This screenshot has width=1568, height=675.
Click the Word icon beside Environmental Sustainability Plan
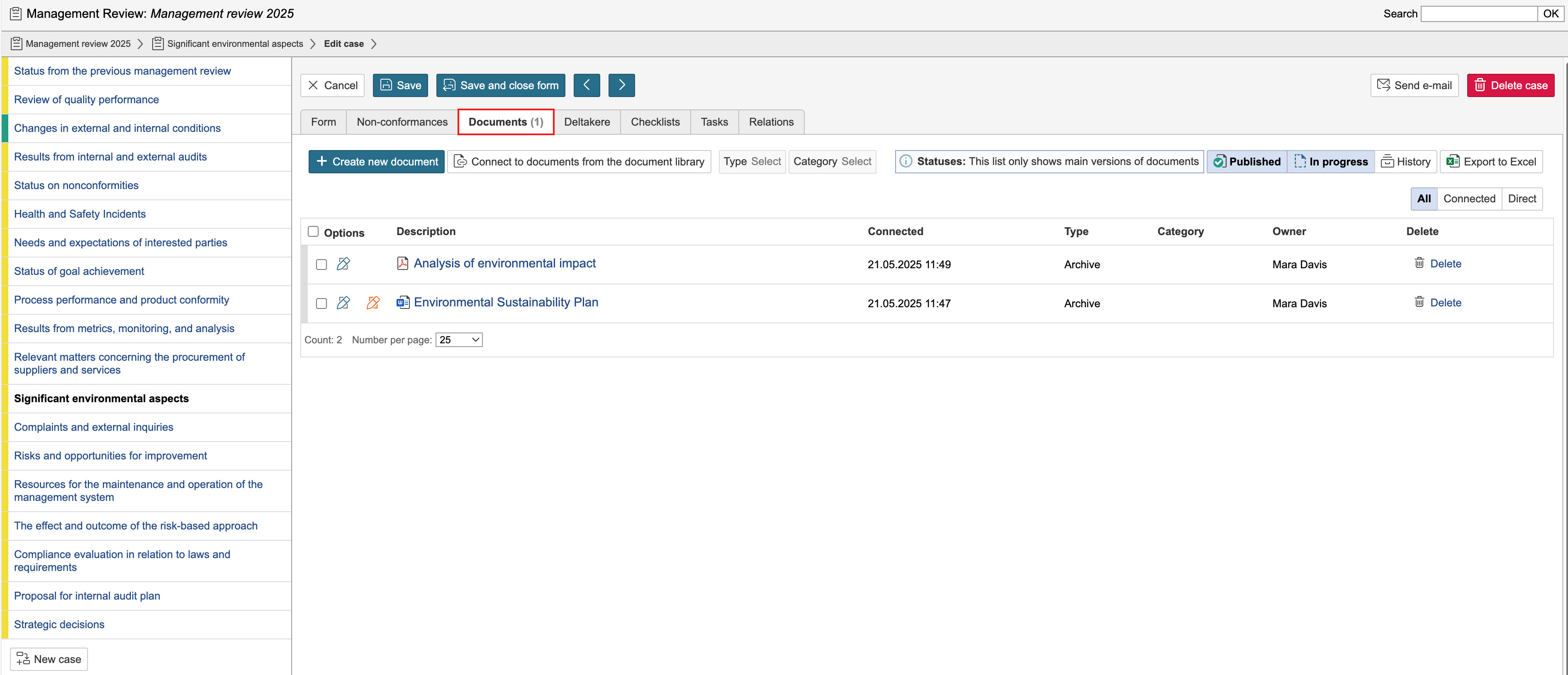(402, 302)
